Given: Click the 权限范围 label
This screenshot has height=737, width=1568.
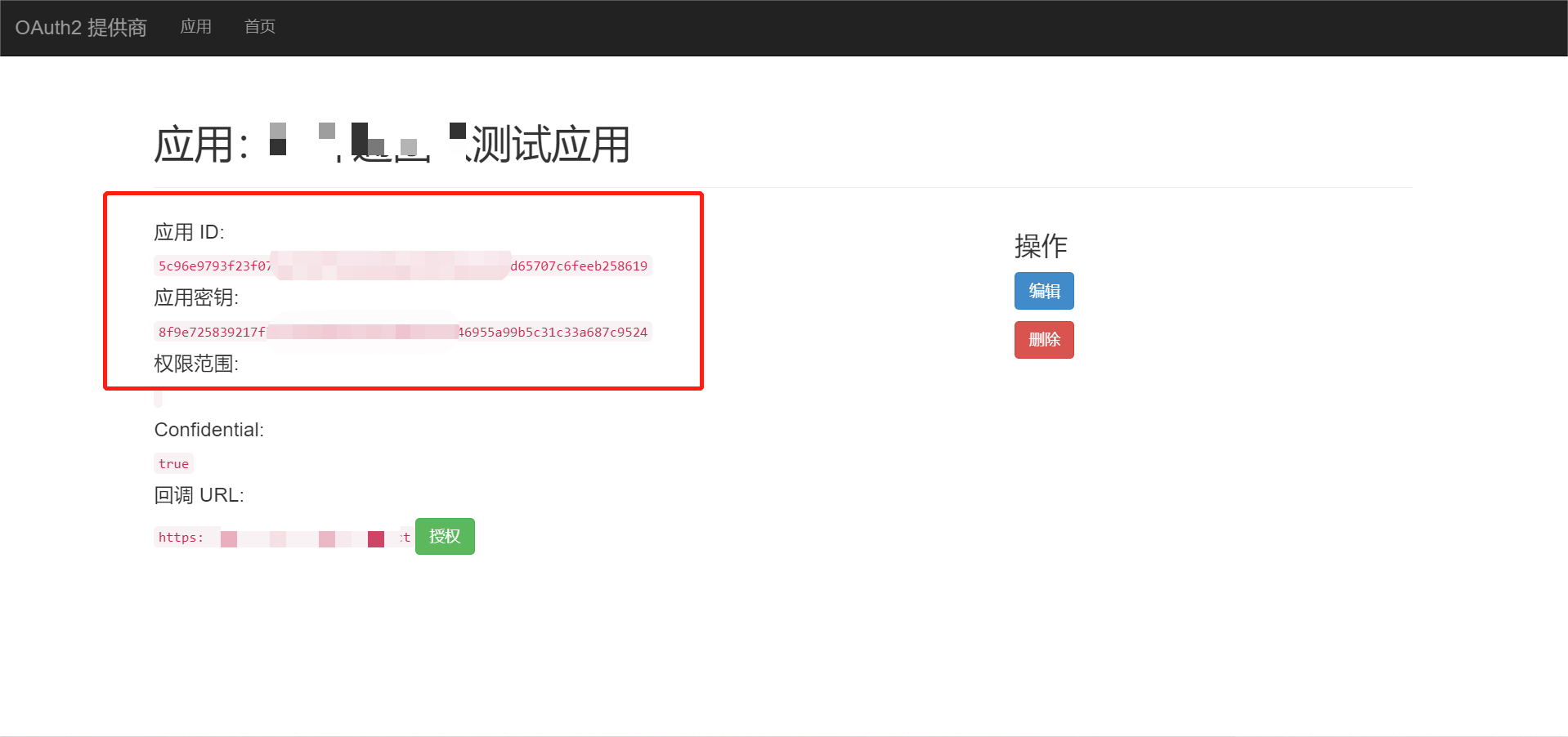Looking at the screenshot, I should point(196,364).
